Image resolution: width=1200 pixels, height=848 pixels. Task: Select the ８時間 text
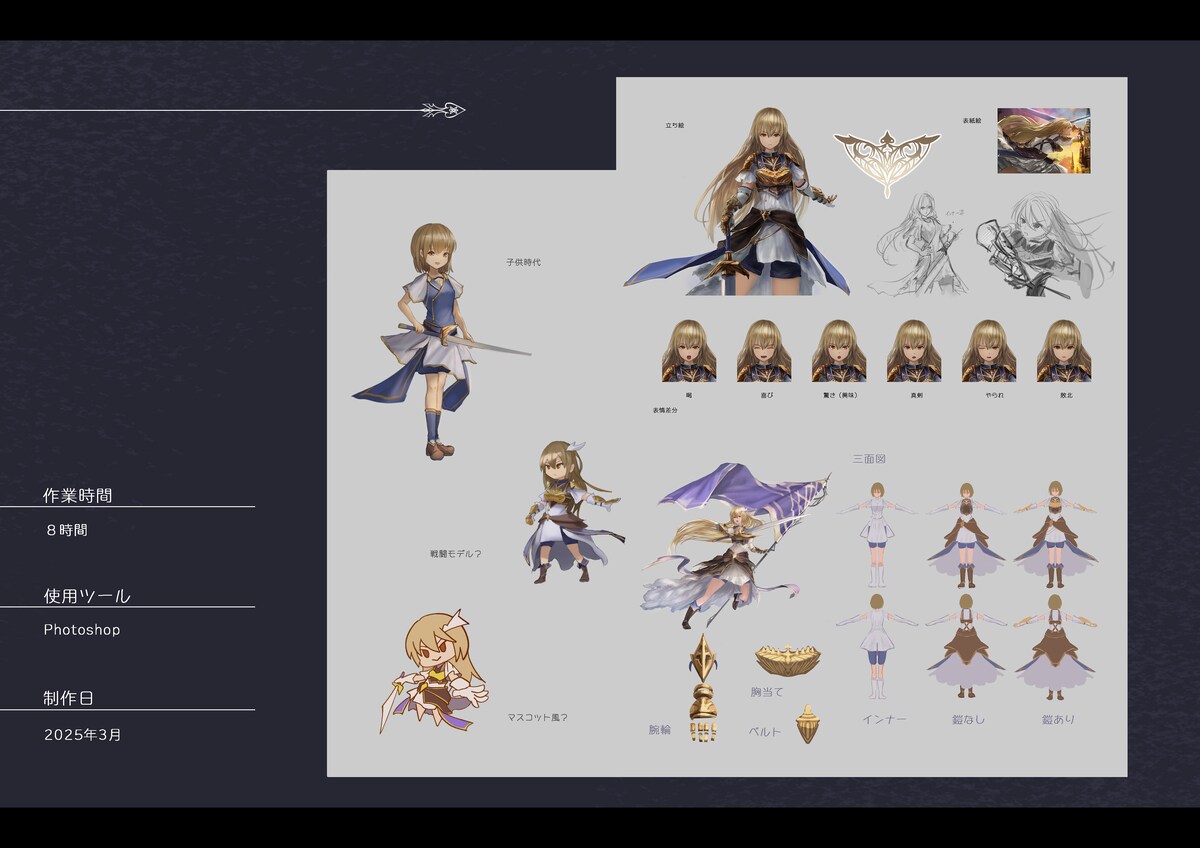point(66,530)
